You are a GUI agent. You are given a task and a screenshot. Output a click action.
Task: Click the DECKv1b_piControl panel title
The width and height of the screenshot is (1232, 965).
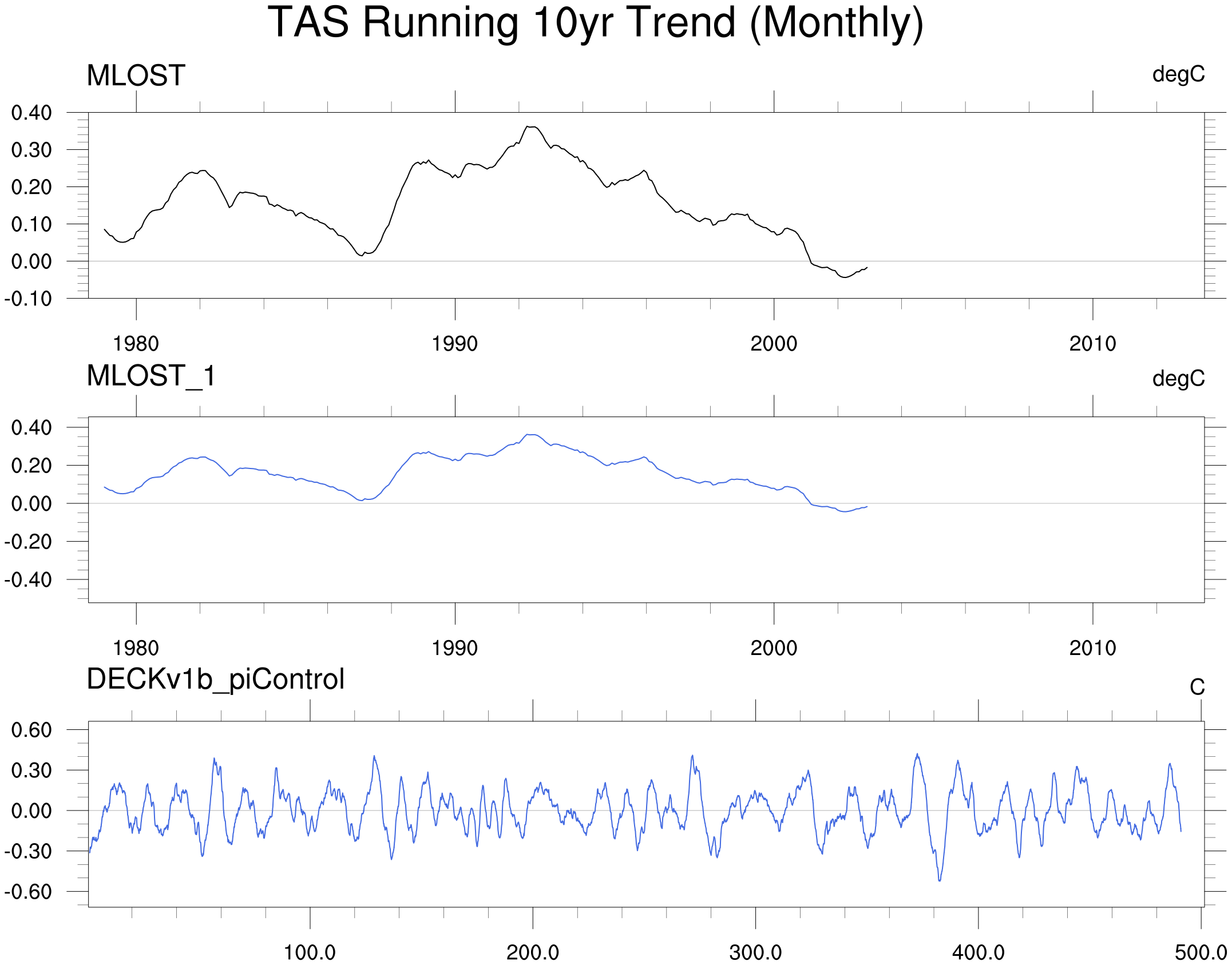click(216, 680)
